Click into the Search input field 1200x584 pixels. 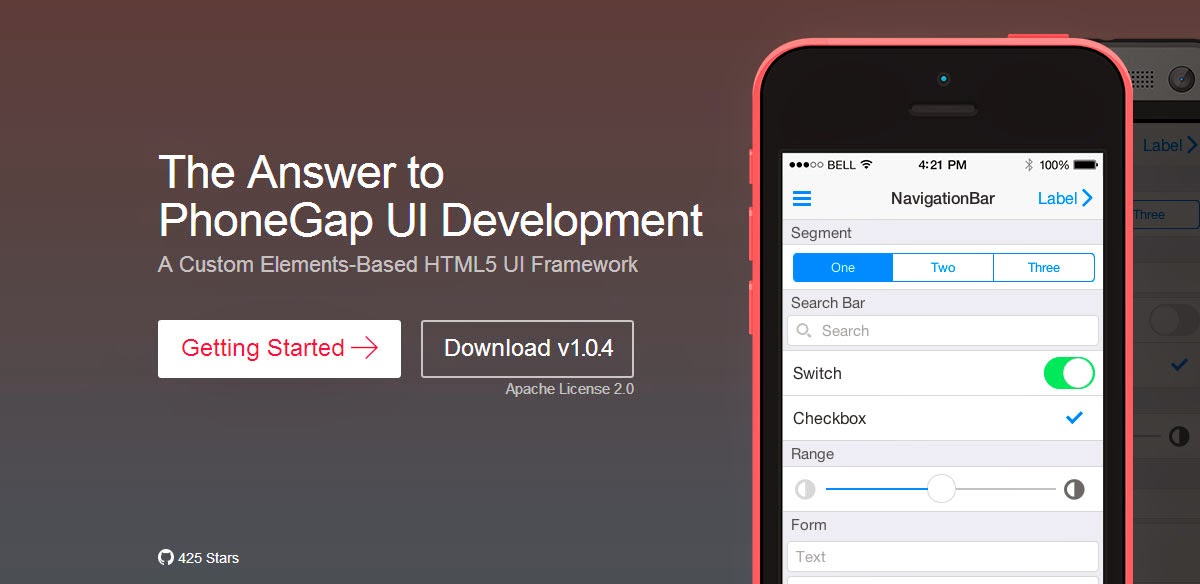pyautogui.click(x=943, y=331)
